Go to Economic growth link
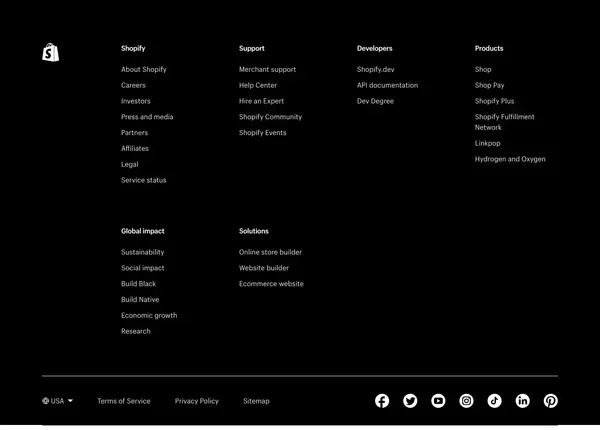 (x=149, y=315)
